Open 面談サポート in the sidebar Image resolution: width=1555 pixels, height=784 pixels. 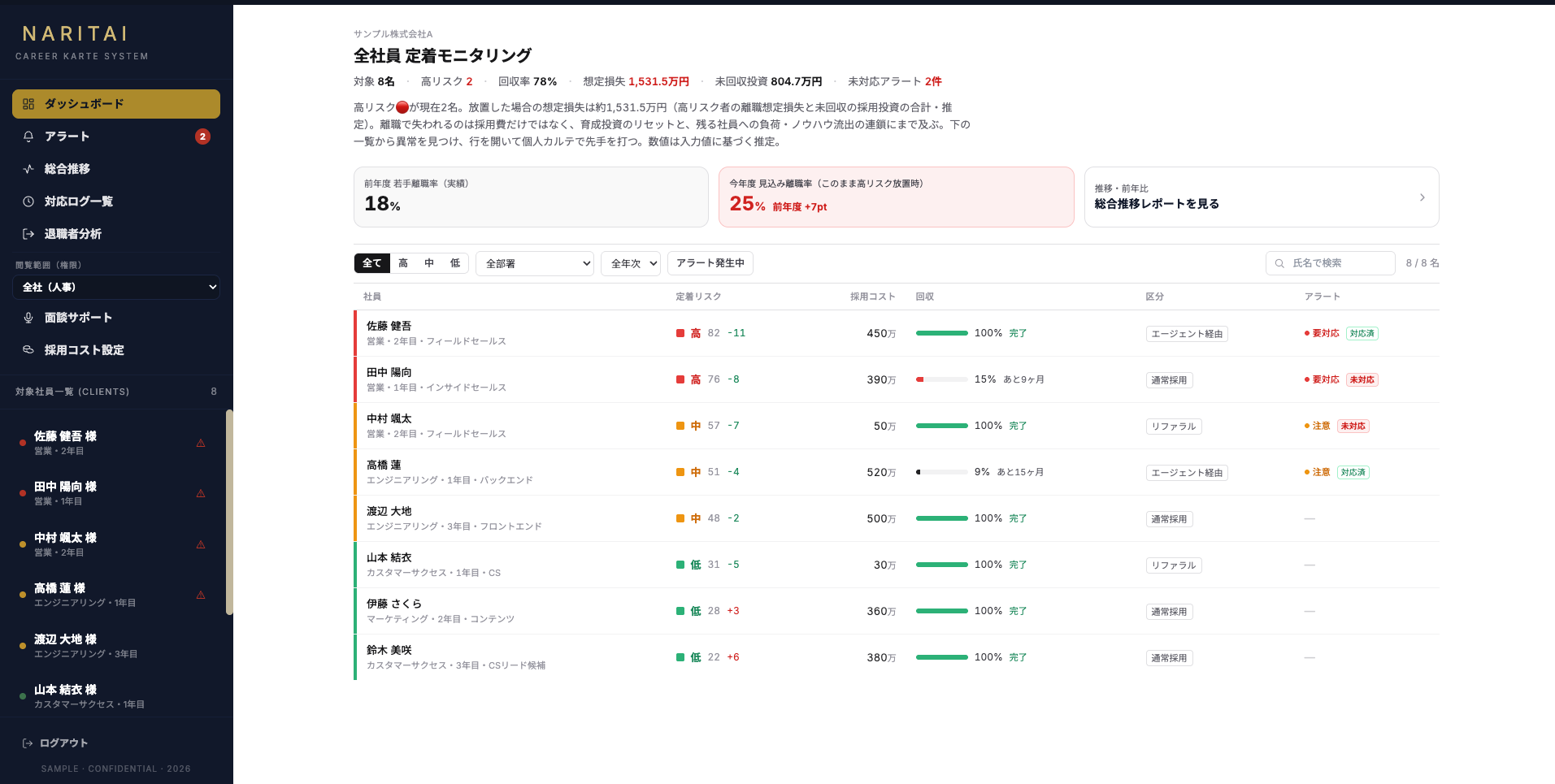click(116, 318)
